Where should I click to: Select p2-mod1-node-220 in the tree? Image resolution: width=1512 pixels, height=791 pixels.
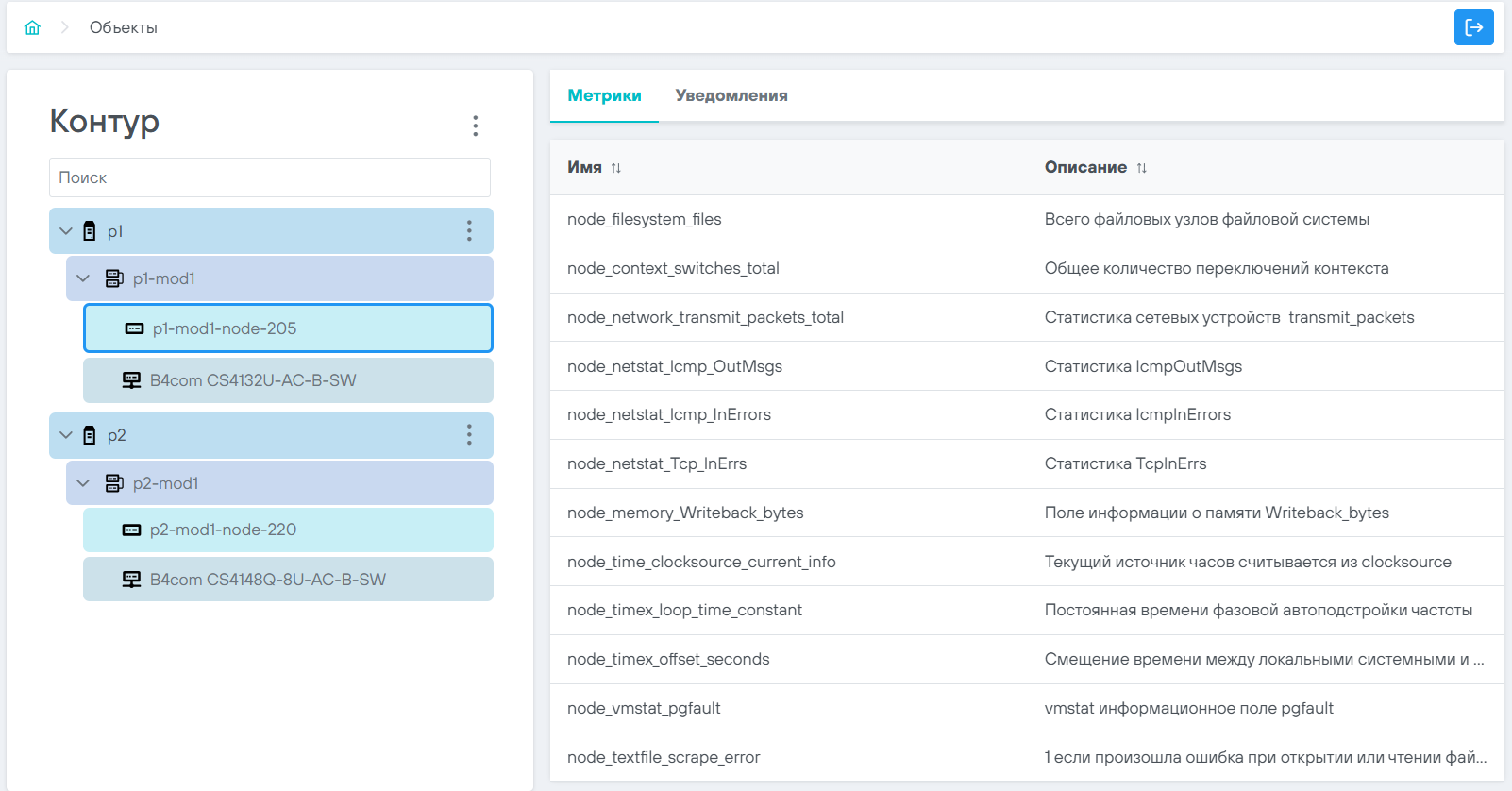(x=223, y=530)
